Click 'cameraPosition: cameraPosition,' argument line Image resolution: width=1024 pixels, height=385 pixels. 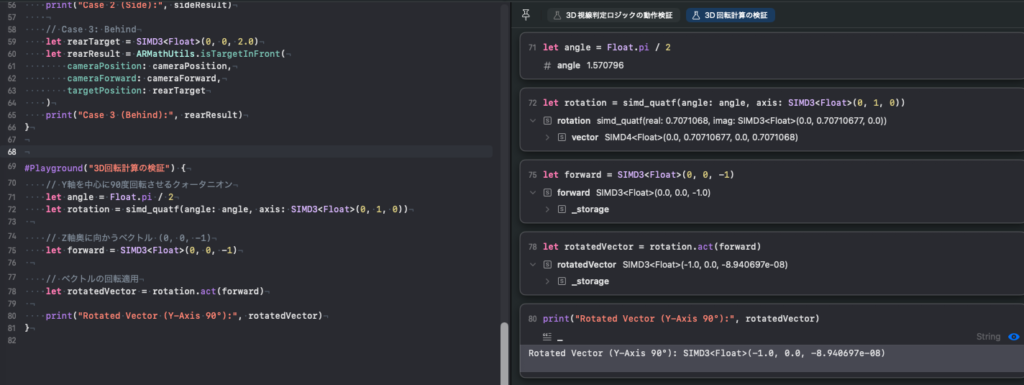coord(149,66)
